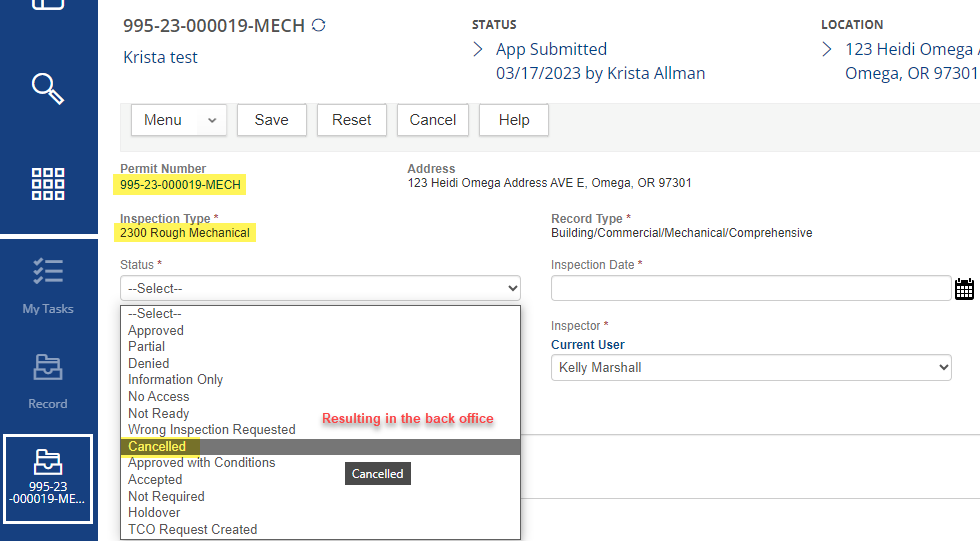Click the Save button
The width and height of the screenshot is (980, 541).
pos(271,120)
